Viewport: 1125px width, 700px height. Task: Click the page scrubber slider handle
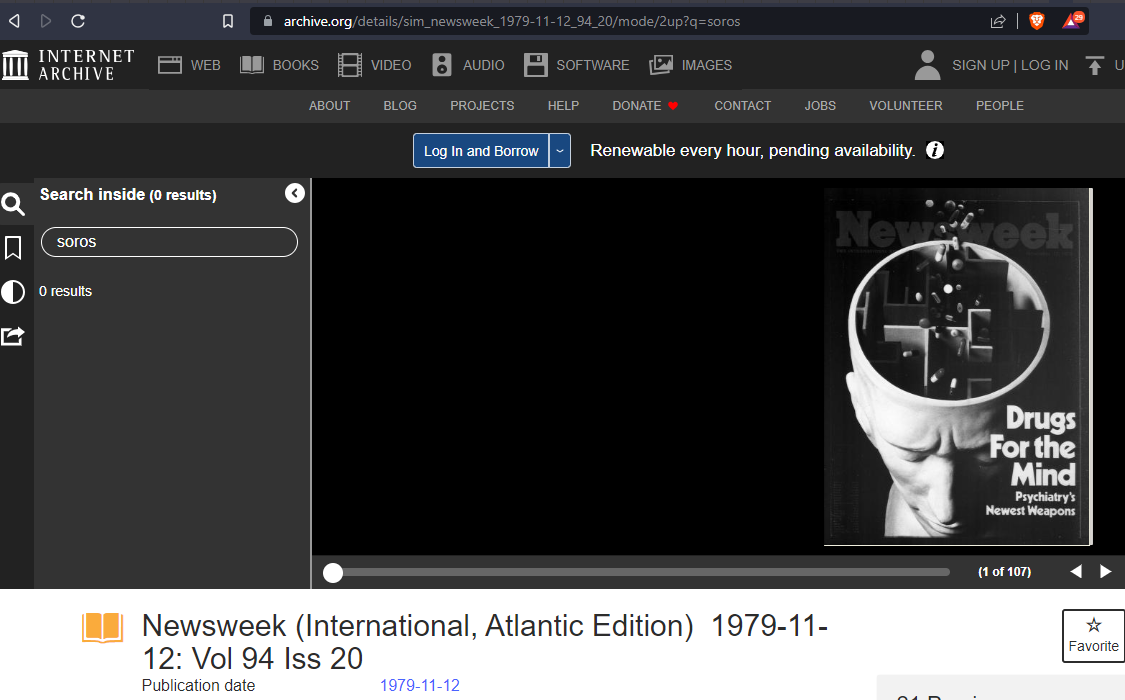(333, 572)
